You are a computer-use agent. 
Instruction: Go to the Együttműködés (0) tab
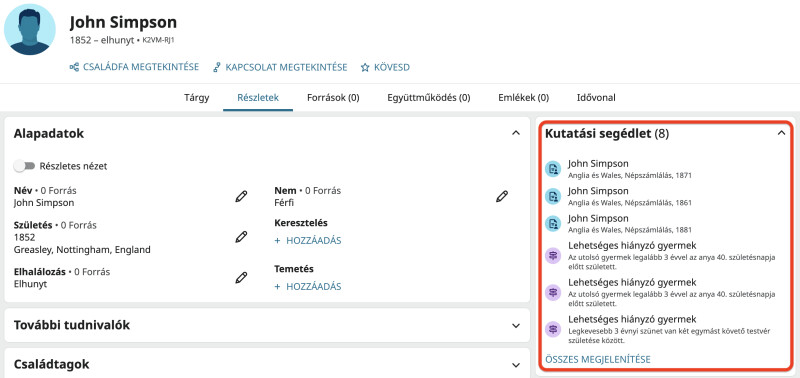click(429, 97)
